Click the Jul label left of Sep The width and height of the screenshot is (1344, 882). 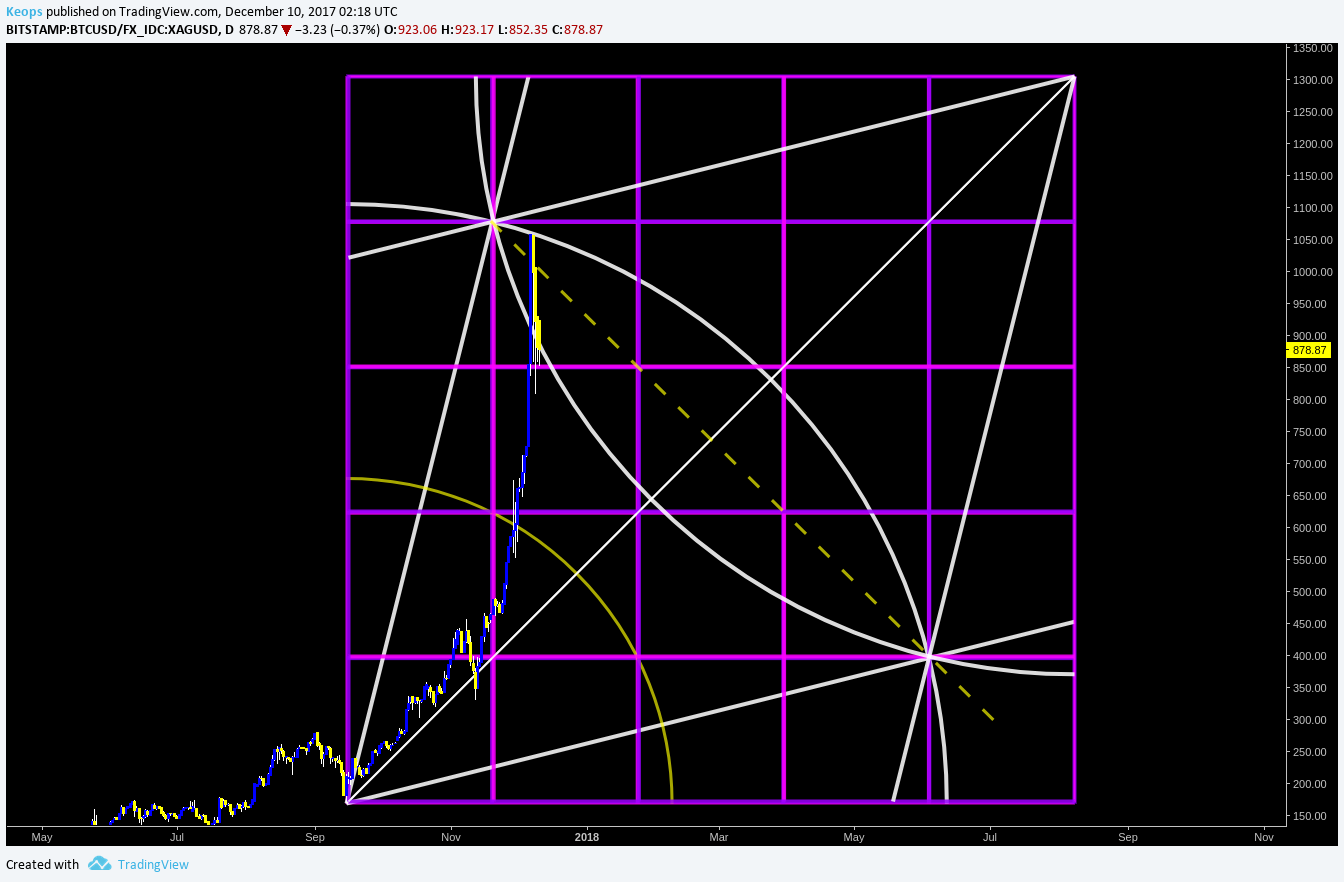(x=177, y=836)
